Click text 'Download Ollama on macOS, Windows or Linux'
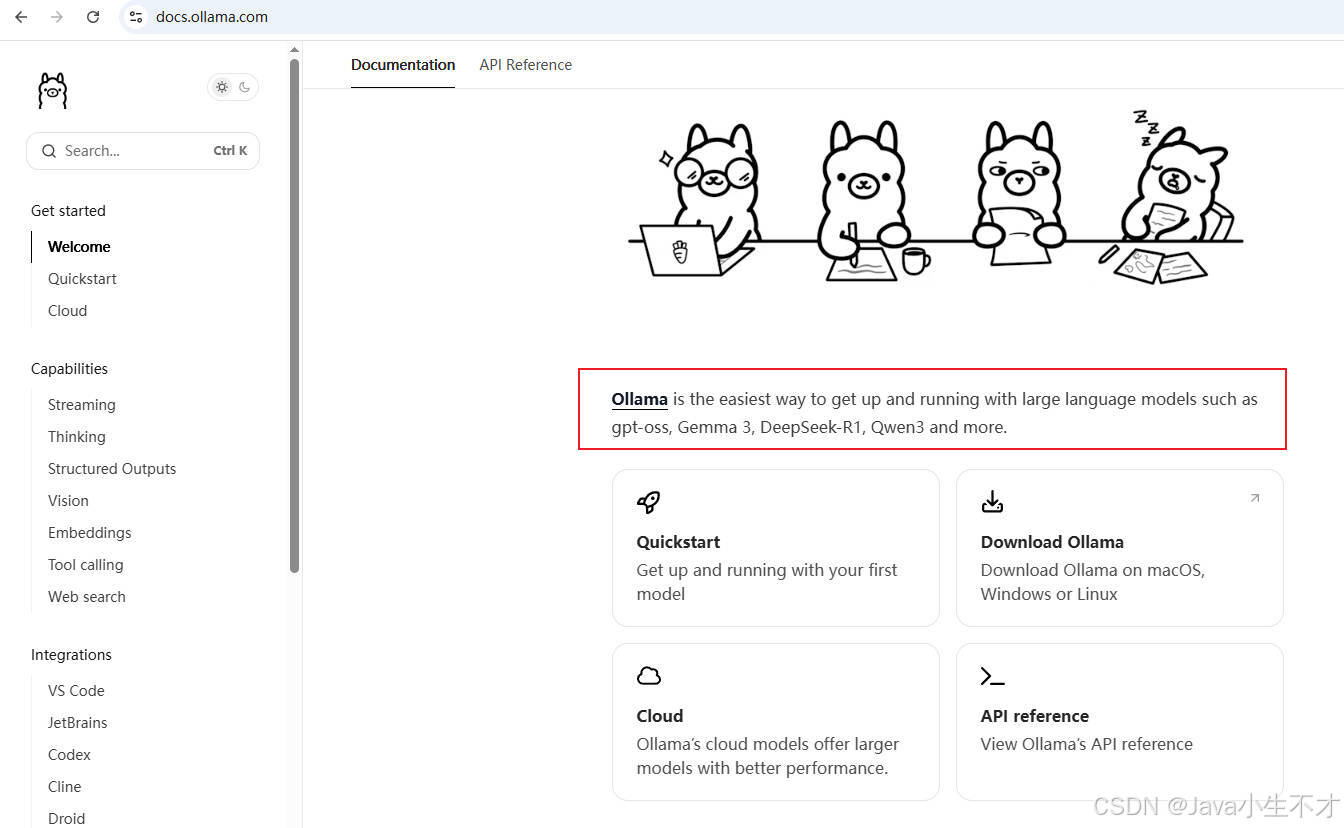This screenshot has height=828, width=1344. tap(1093, 582)
